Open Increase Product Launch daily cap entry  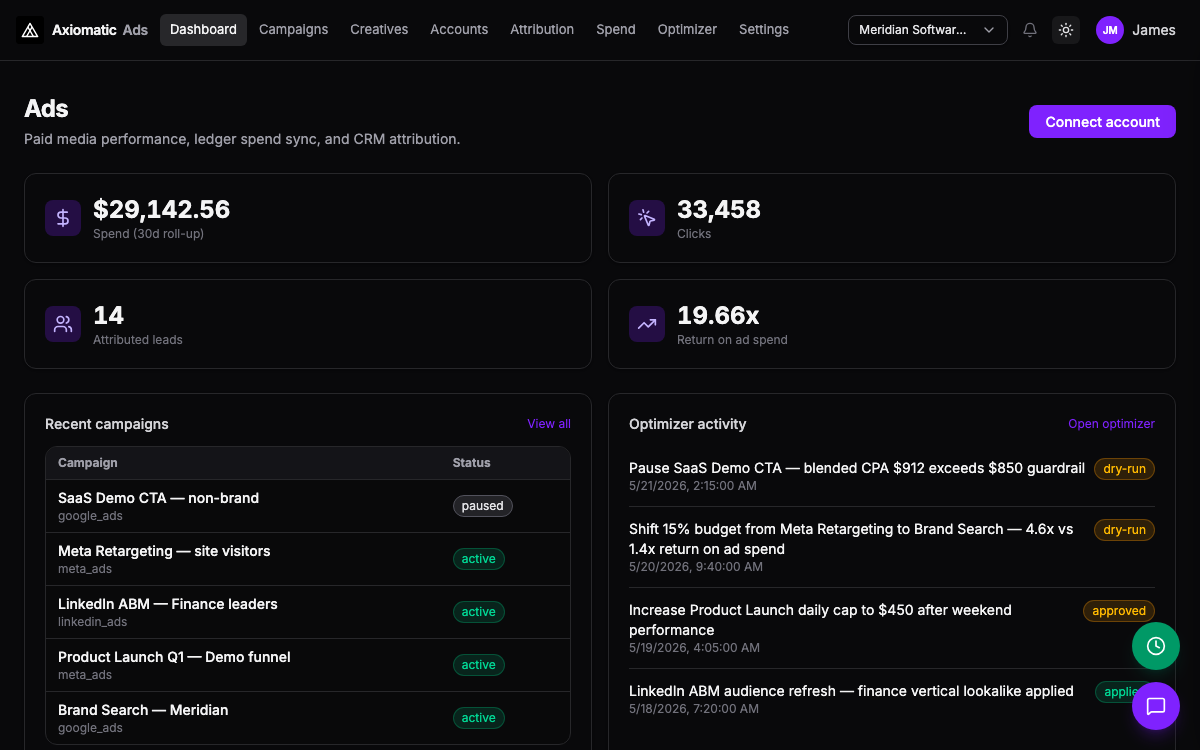pyautogui.click(x=892, y=628)
